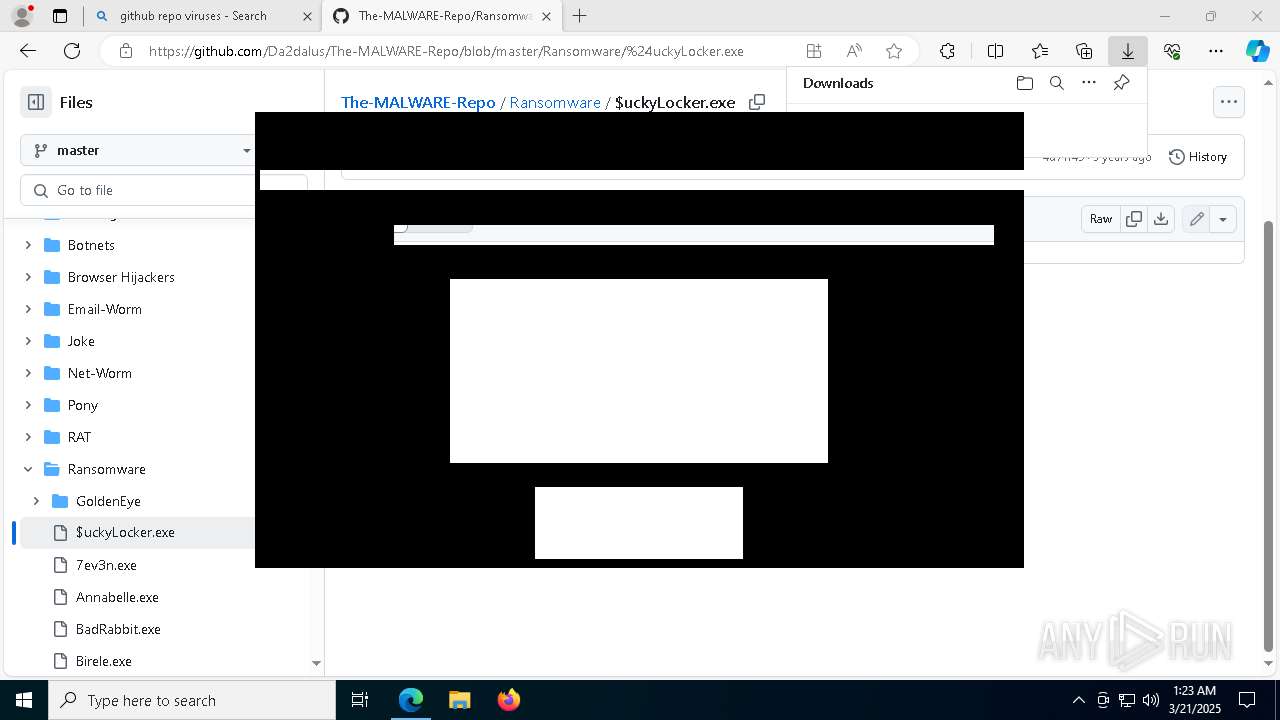Open Copilot sidebar icon
Image resolution: width=1280 pixels, height=720 pixels.
(1258, 51)
